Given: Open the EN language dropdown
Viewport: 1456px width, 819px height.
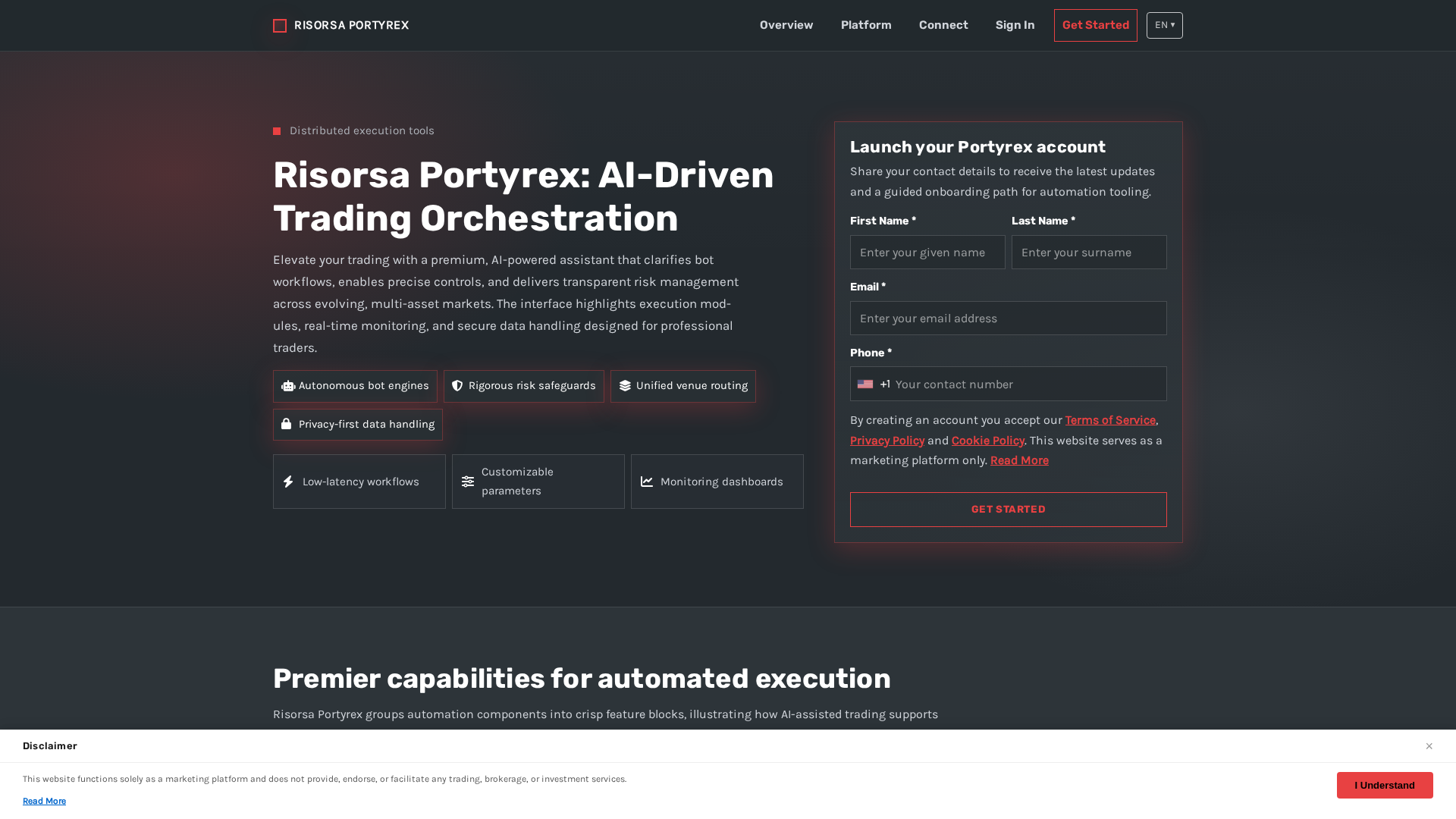Looking at the screenshot, I should tap(1165, 26).
